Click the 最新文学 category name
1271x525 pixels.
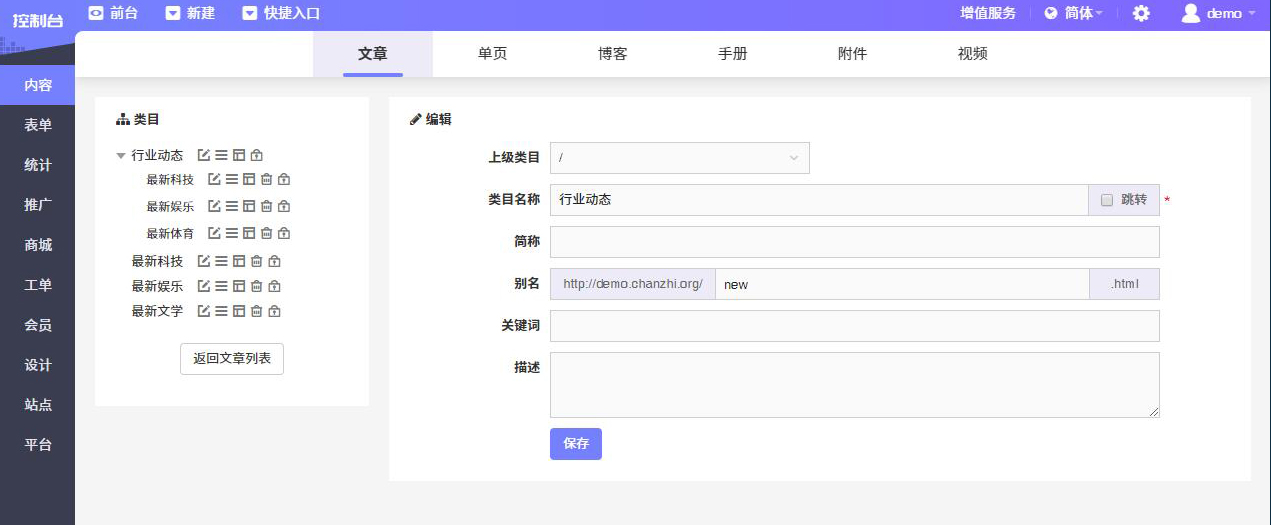pos(157,311)
